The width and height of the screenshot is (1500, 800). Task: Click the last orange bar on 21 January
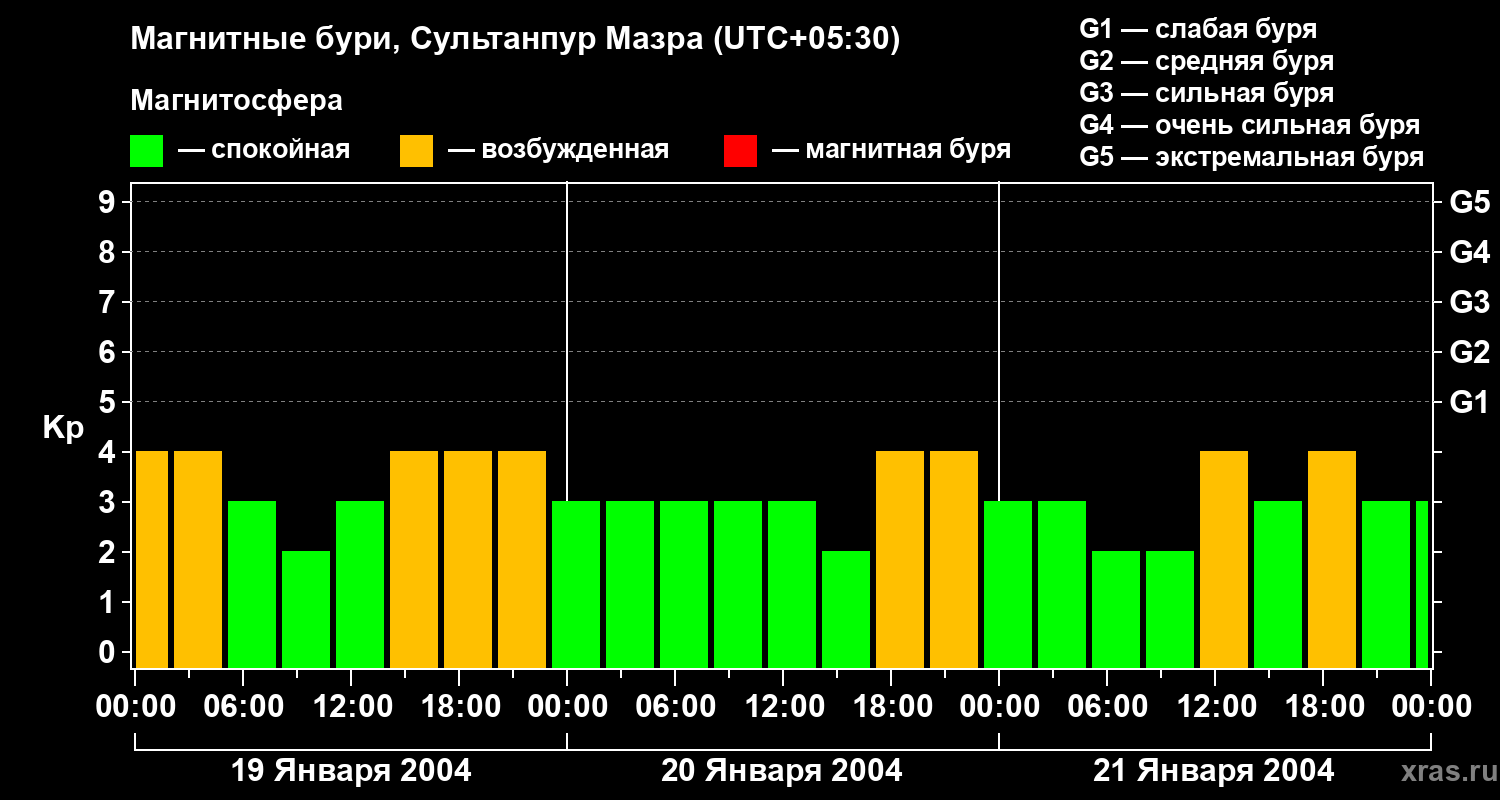[x=1332, y=558]
